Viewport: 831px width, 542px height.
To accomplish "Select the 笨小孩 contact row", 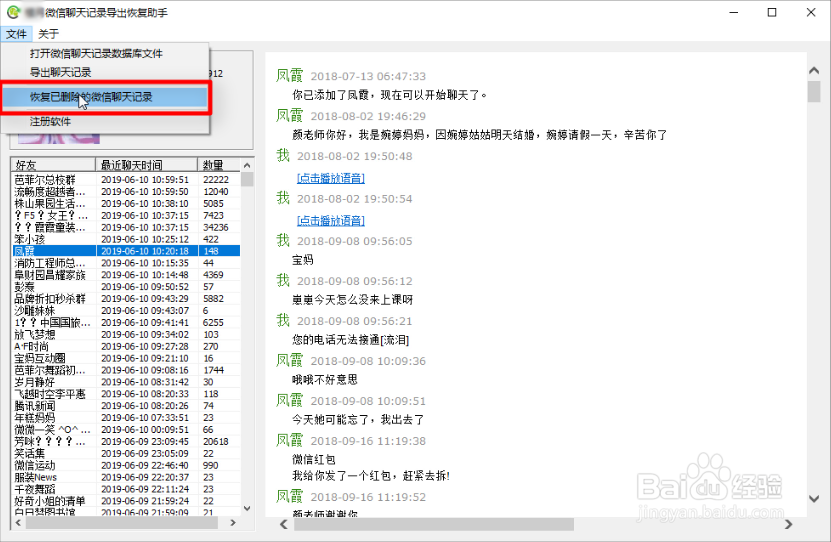I will coord(126,239).
